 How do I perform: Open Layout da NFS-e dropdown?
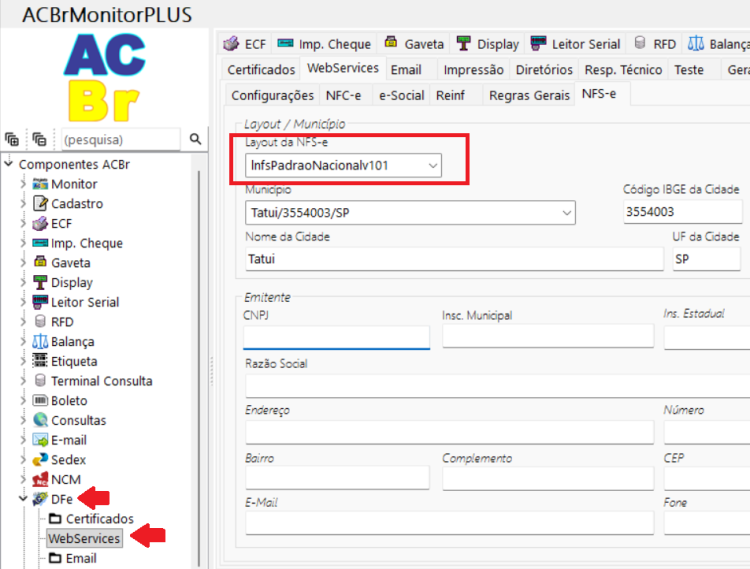tap(432, 165)
